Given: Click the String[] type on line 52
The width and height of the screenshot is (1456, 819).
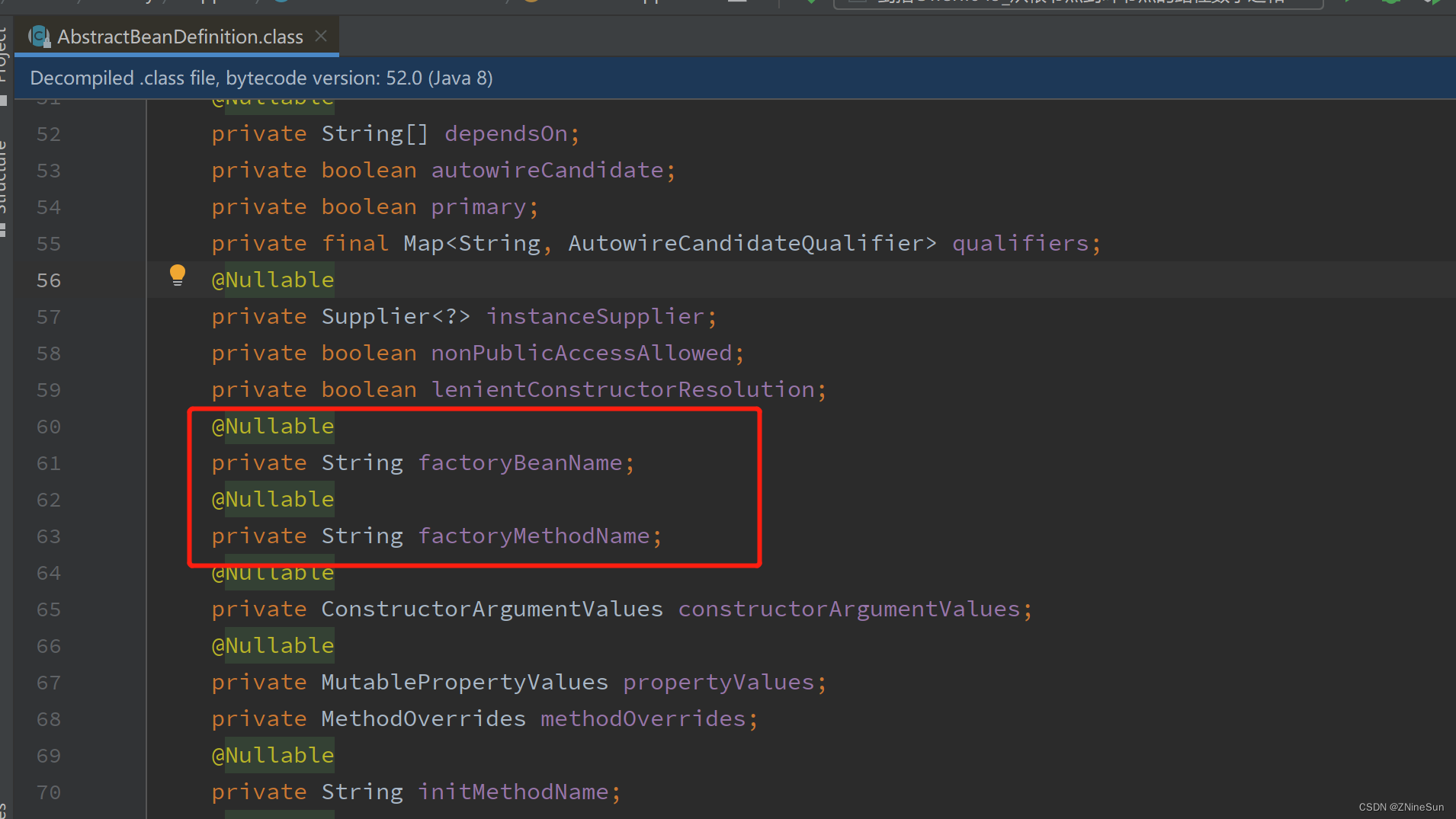Looking at the screenshot, I should pos(375,134).
